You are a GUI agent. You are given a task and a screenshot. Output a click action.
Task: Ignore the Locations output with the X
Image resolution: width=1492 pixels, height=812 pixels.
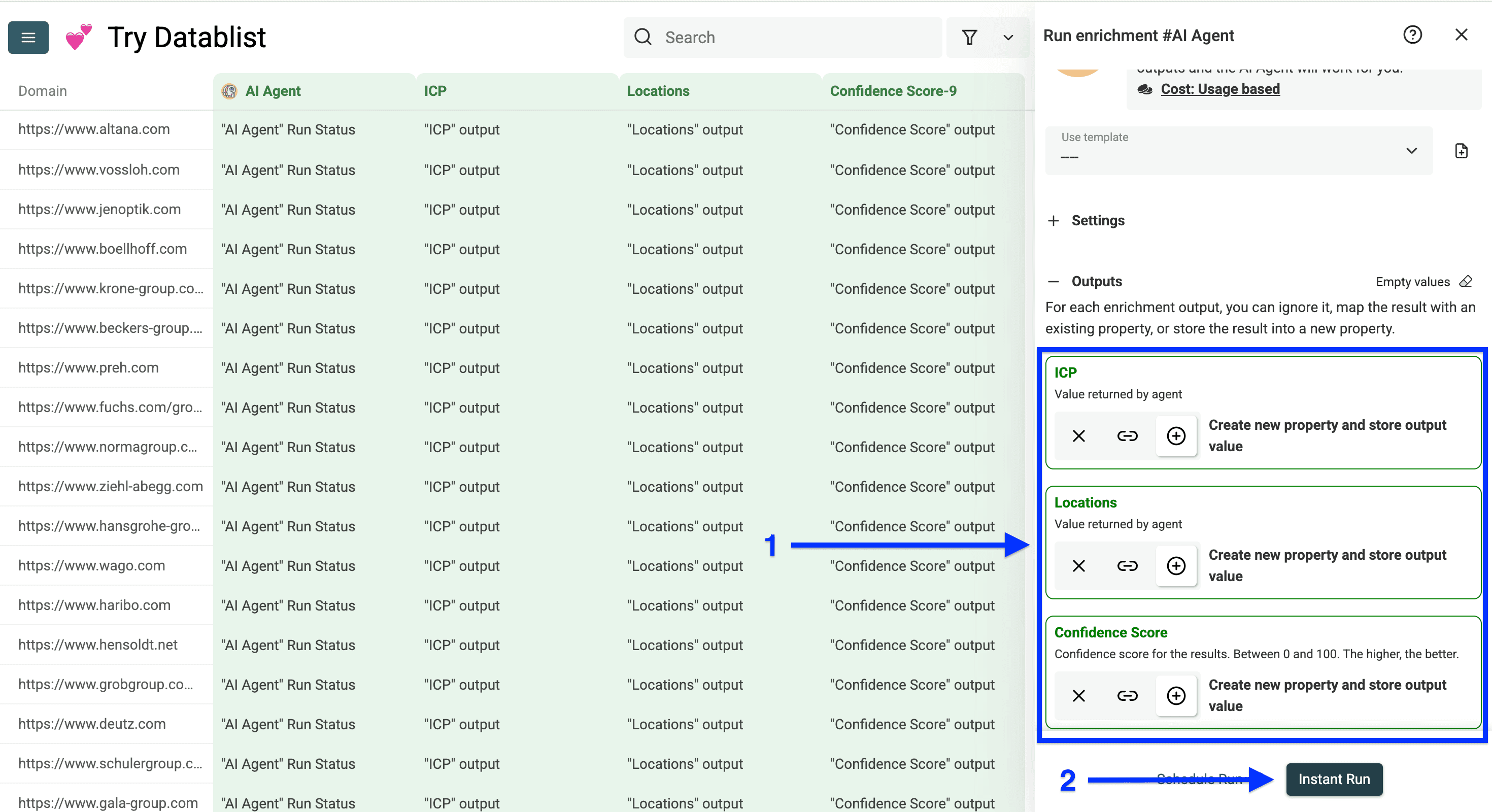[x=1078, y=566]
